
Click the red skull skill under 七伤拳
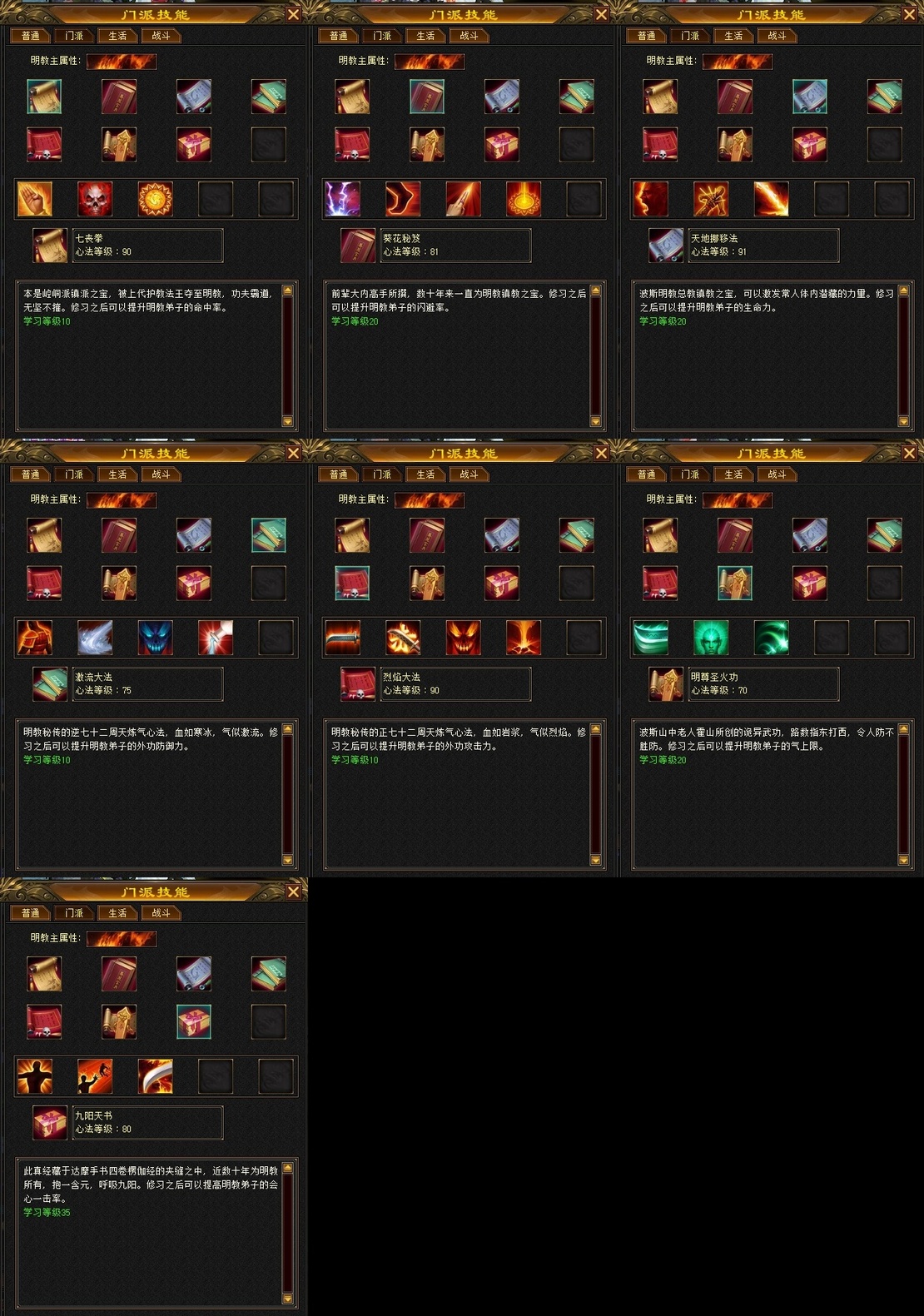click(x=95, y=199)
